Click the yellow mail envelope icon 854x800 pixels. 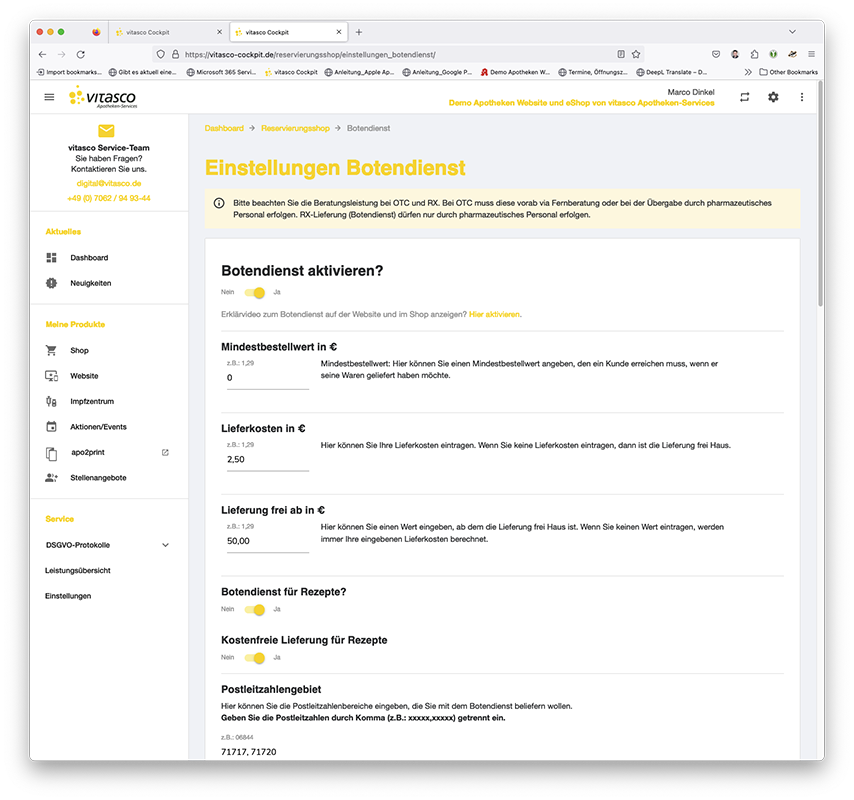106,131
